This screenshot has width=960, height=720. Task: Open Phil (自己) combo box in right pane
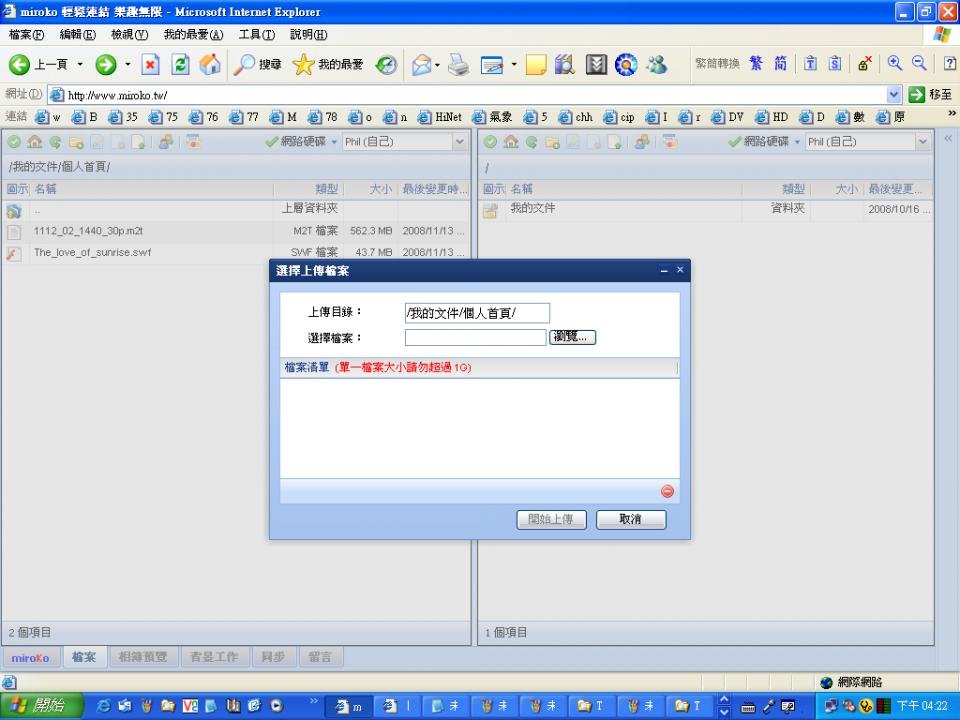click(868, 142)
